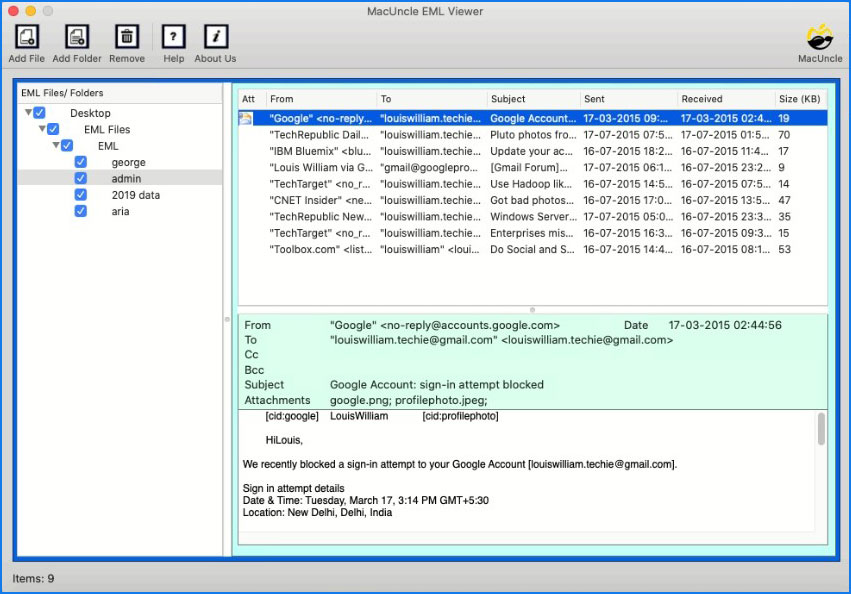Collapse the EML Files node
The height and width of the screenshot is (594, 851).
coord(41,129)
